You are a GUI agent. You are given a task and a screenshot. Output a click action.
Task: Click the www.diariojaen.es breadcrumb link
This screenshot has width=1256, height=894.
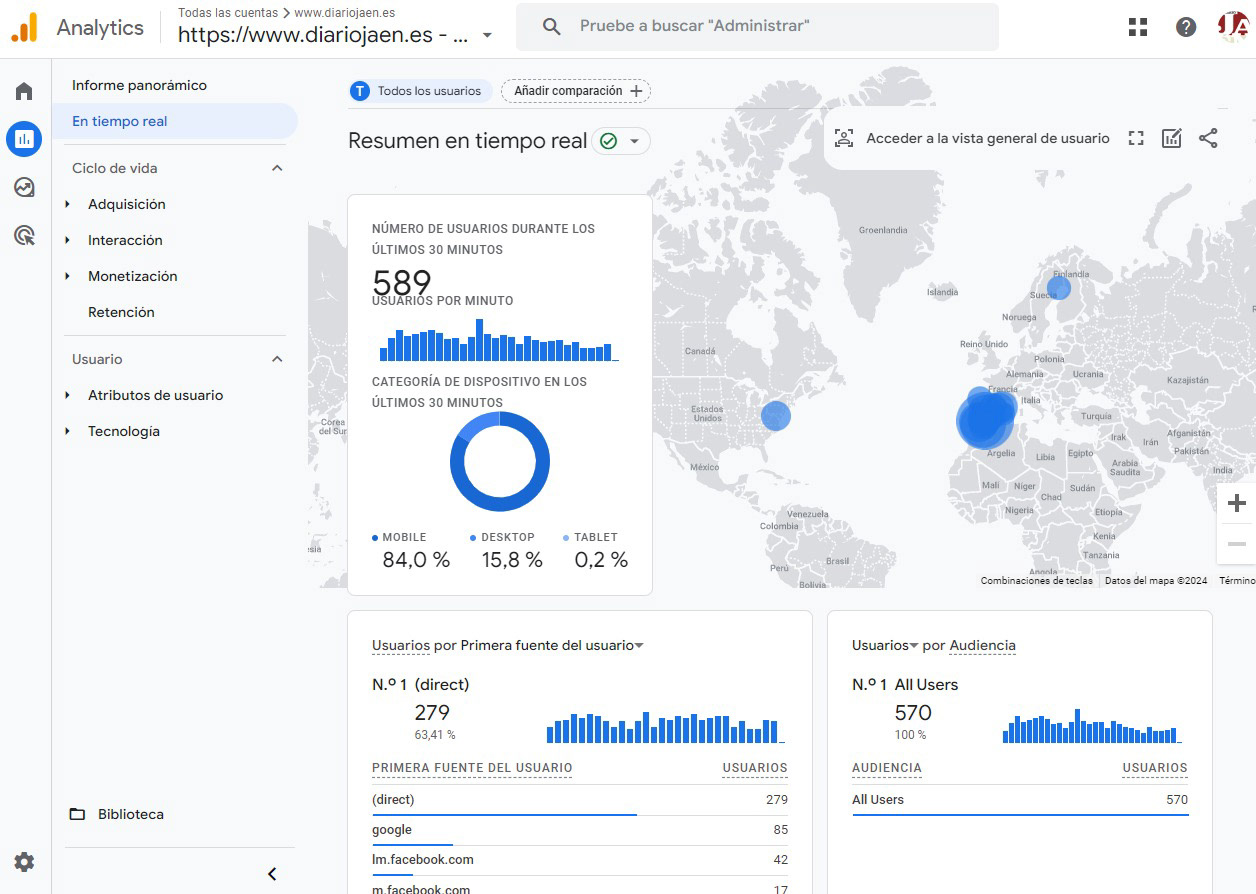345,13
